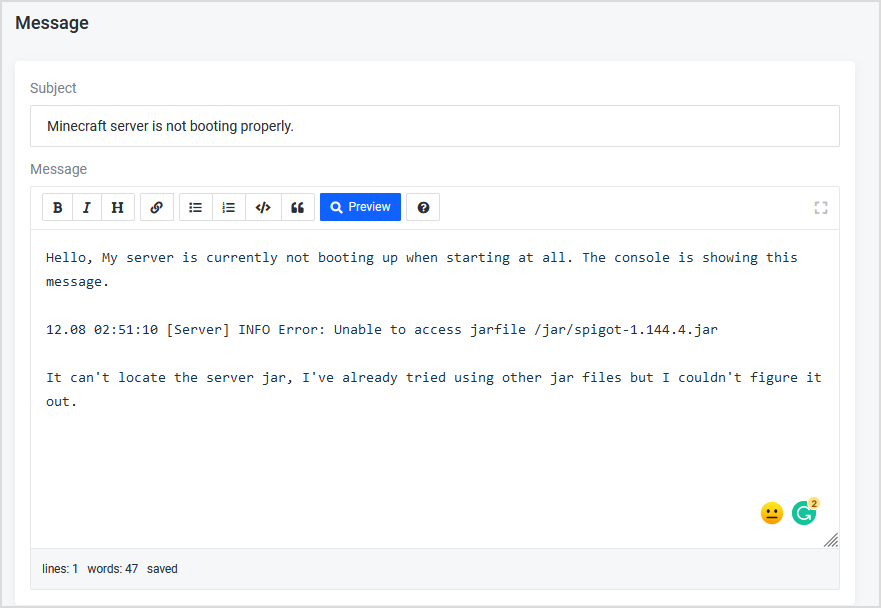
Task: Focus the Subject input field
Action: [435, 126]
